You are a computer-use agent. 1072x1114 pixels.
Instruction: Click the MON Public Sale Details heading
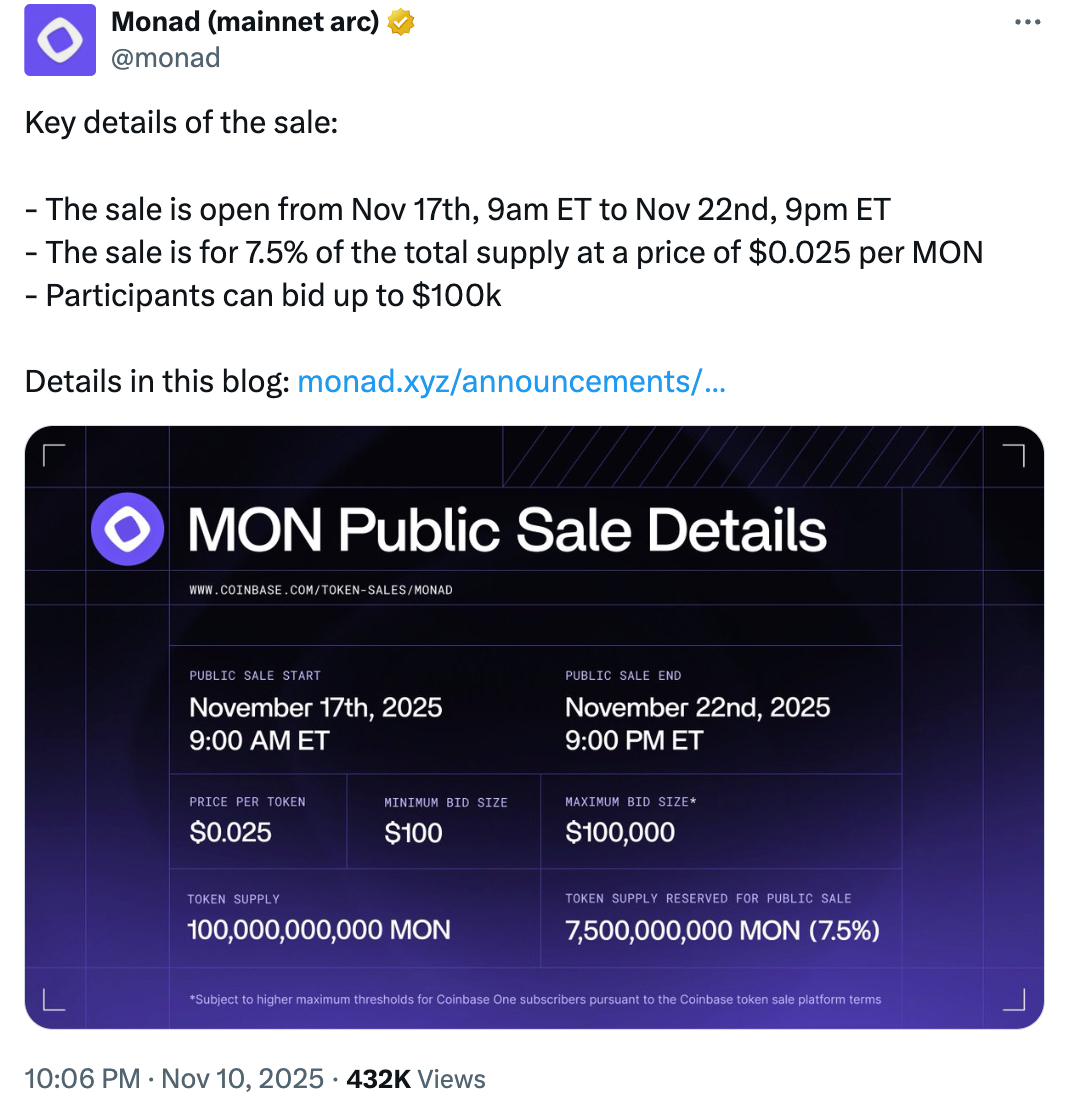point(507,530)
